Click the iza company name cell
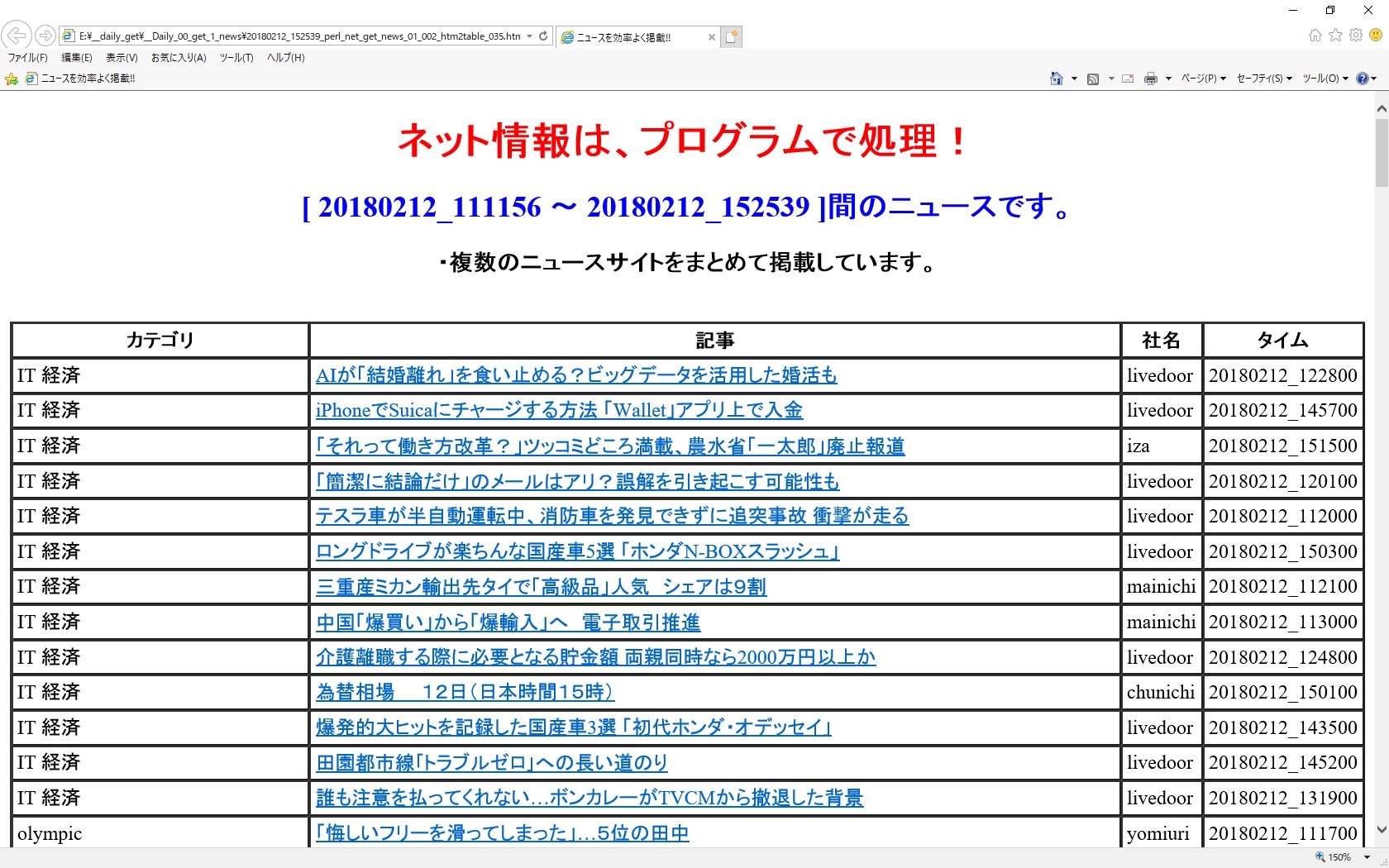The image size is (1389, 868). (1162, 446)
